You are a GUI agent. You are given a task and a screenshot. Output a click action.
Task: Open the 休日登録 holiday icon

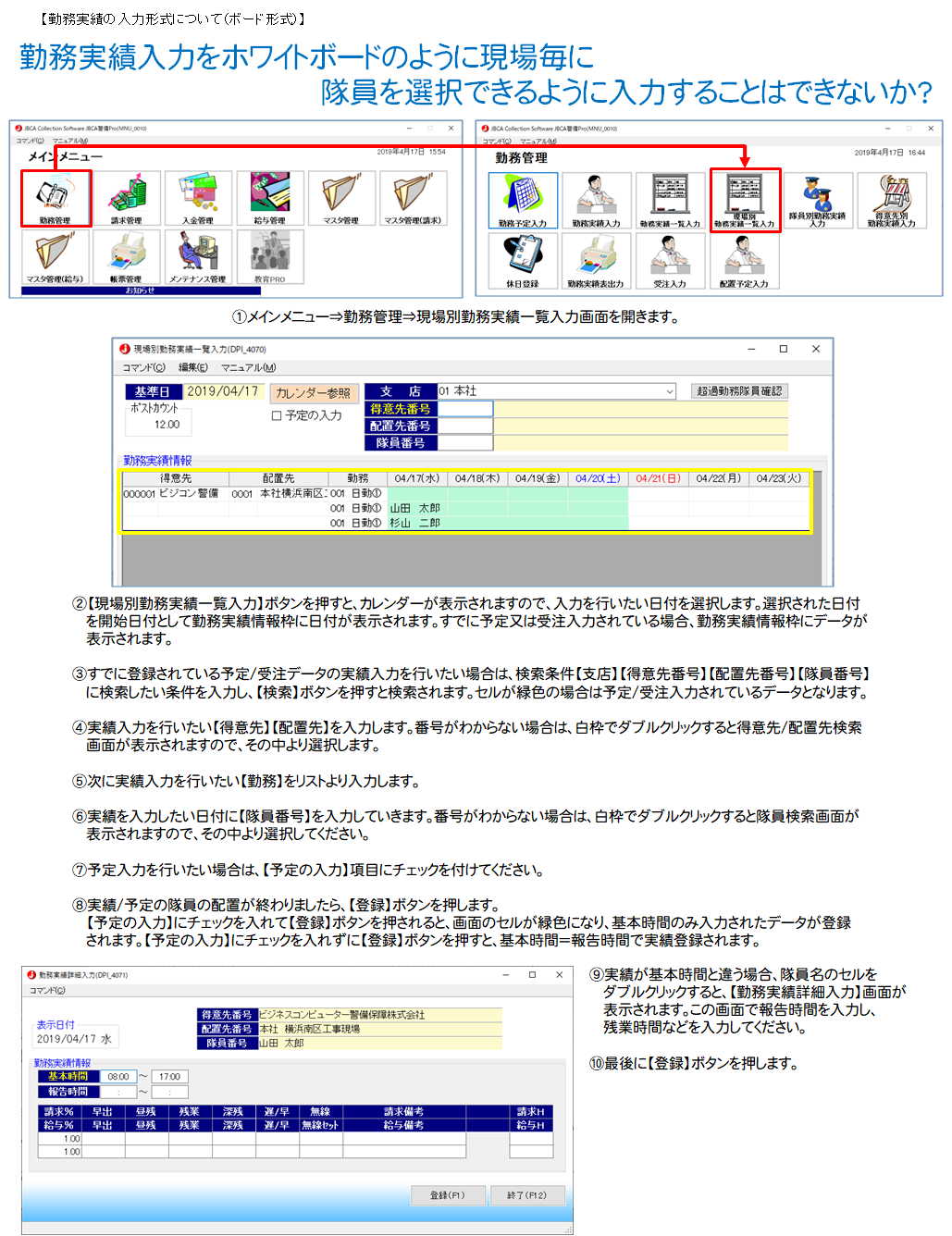point(523,260)
